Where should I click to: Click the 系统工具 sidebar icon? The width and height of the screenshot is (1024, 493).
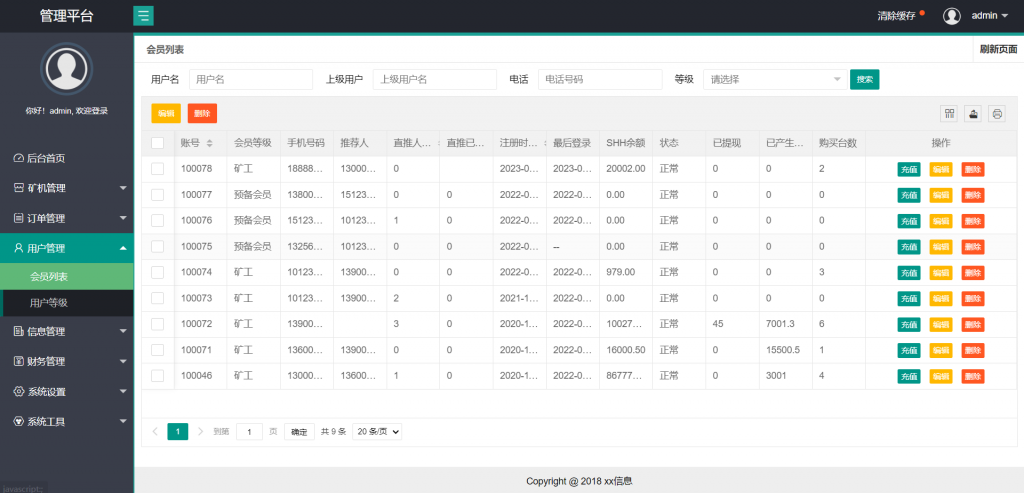click(x=19, y=422)
